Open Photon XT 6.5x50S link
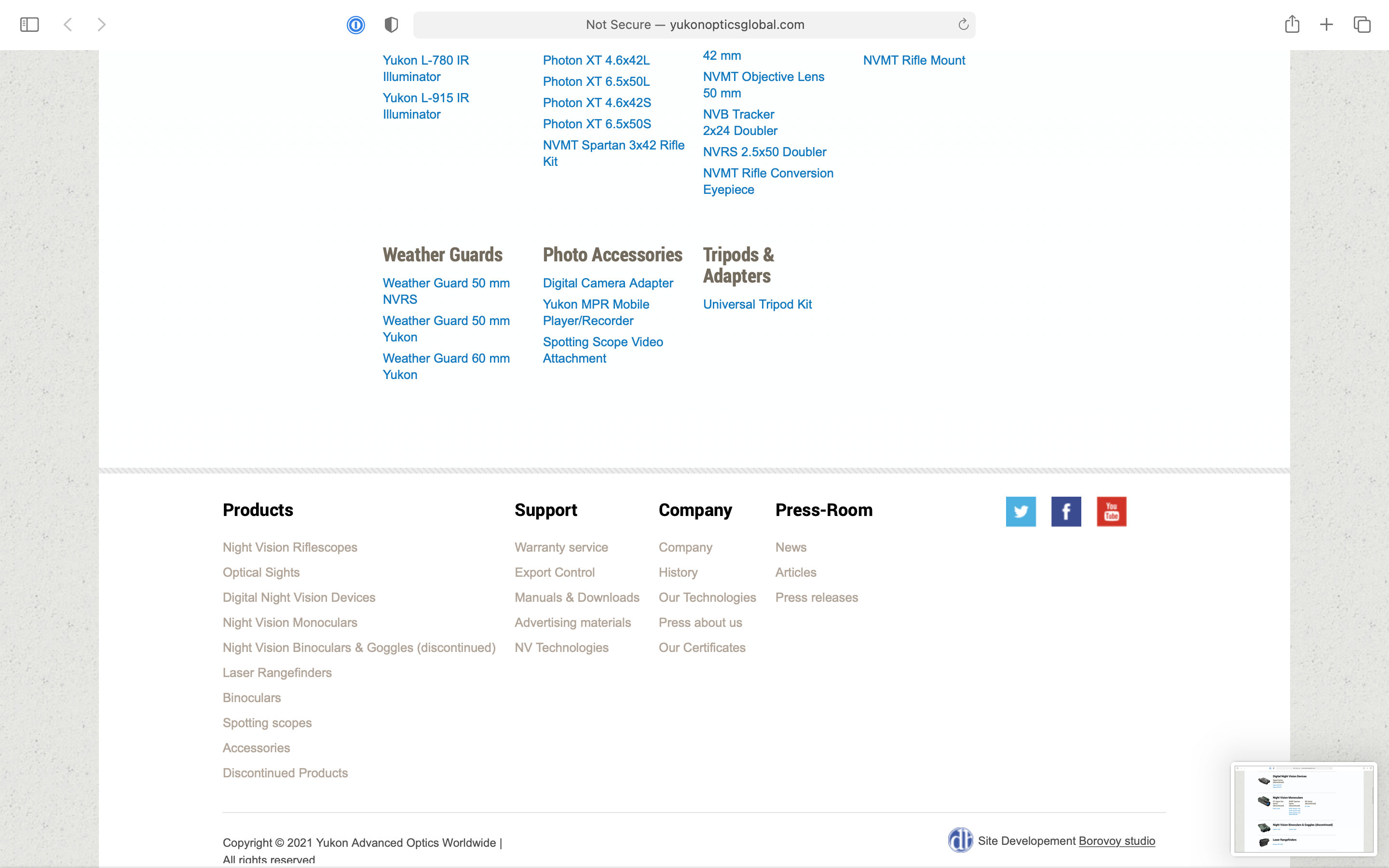This screenshot has height=868, width=1389. click(x=597, y=124)
